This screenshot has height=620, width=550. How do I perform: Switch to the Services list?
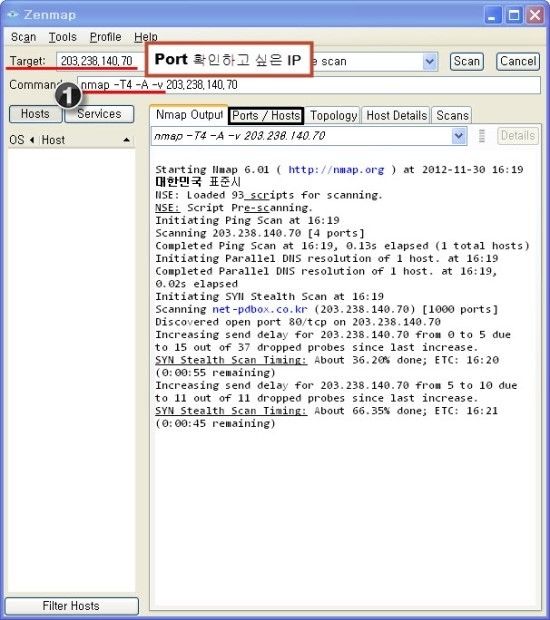click(x=99, y=114)
